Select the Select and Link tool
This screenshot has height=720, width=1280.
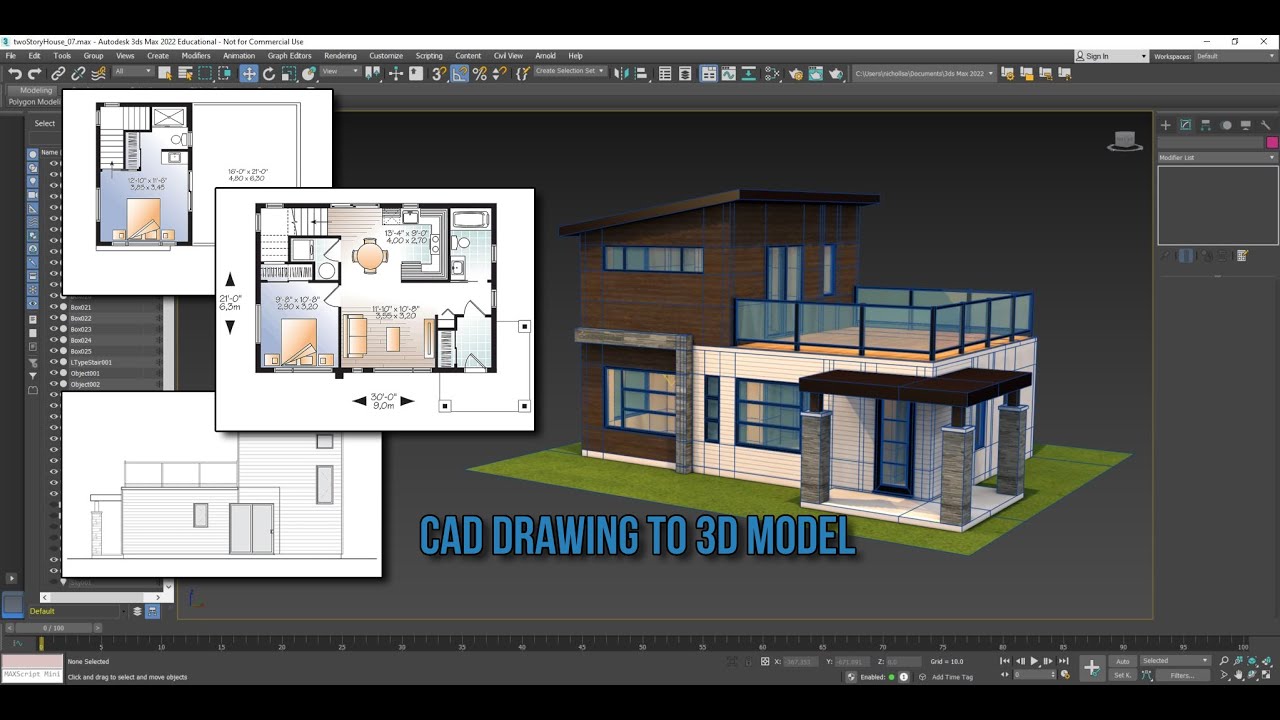coord(58,73)
